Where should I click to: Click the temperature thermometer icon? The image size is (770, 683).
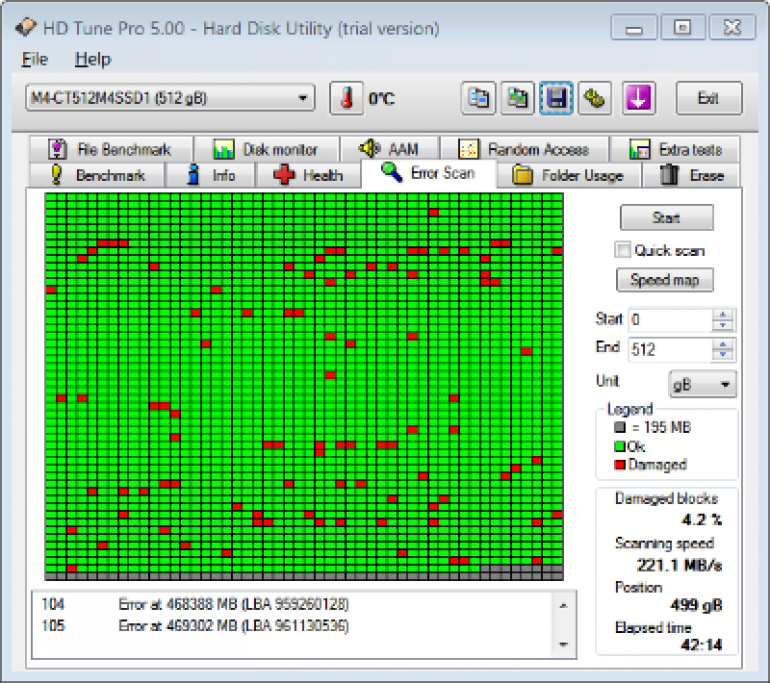[x=348, y=98]
